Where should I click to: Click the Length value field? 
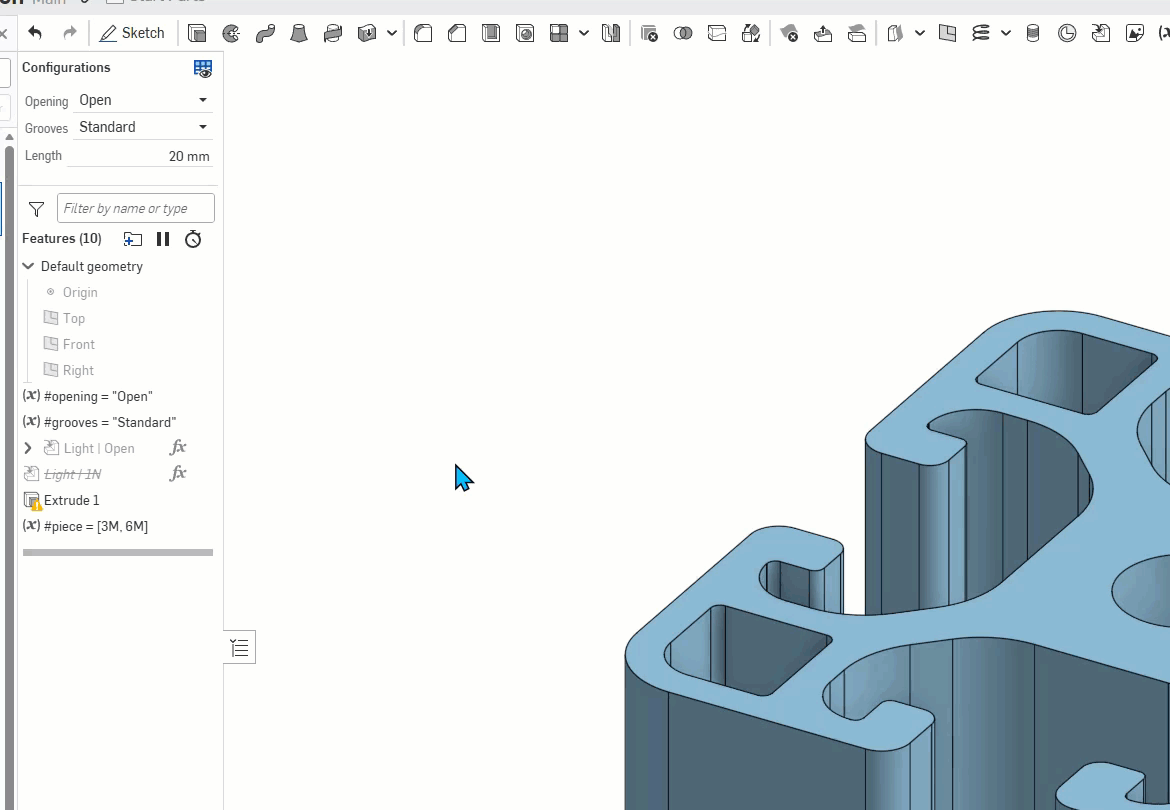click(x=140, y=156)
